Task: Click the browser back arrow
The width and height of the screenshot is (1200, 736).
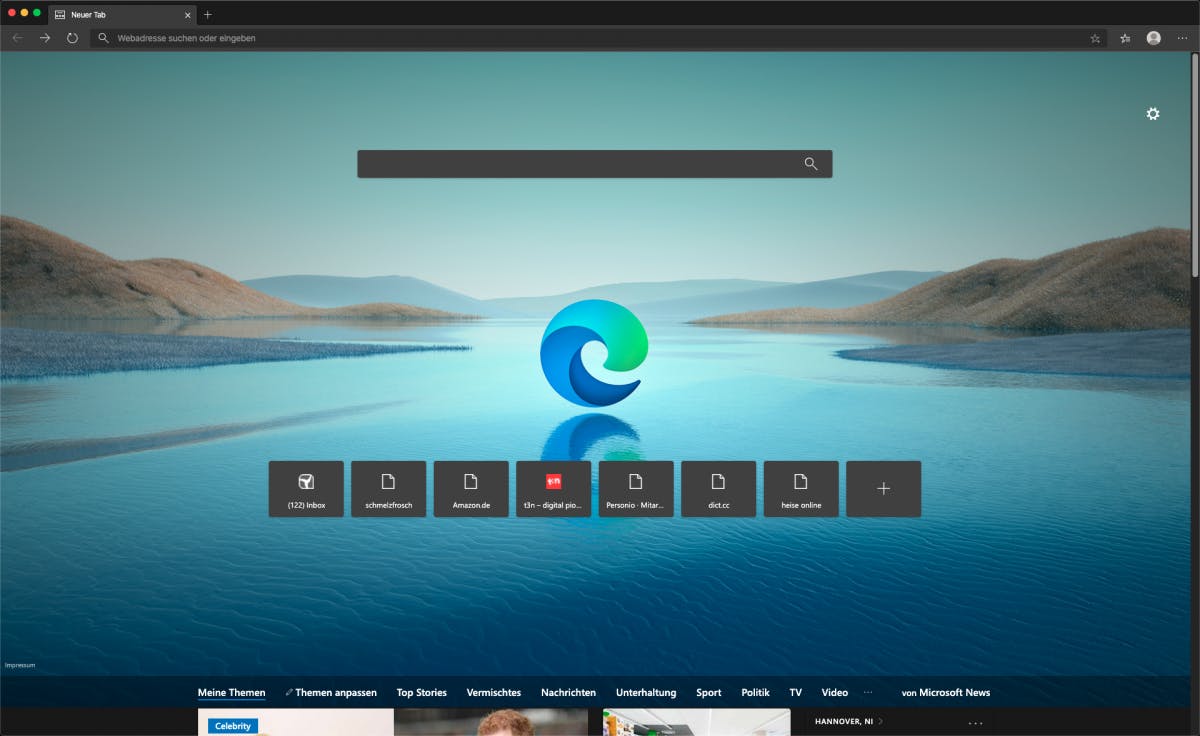Action: (x=17, y=38)
